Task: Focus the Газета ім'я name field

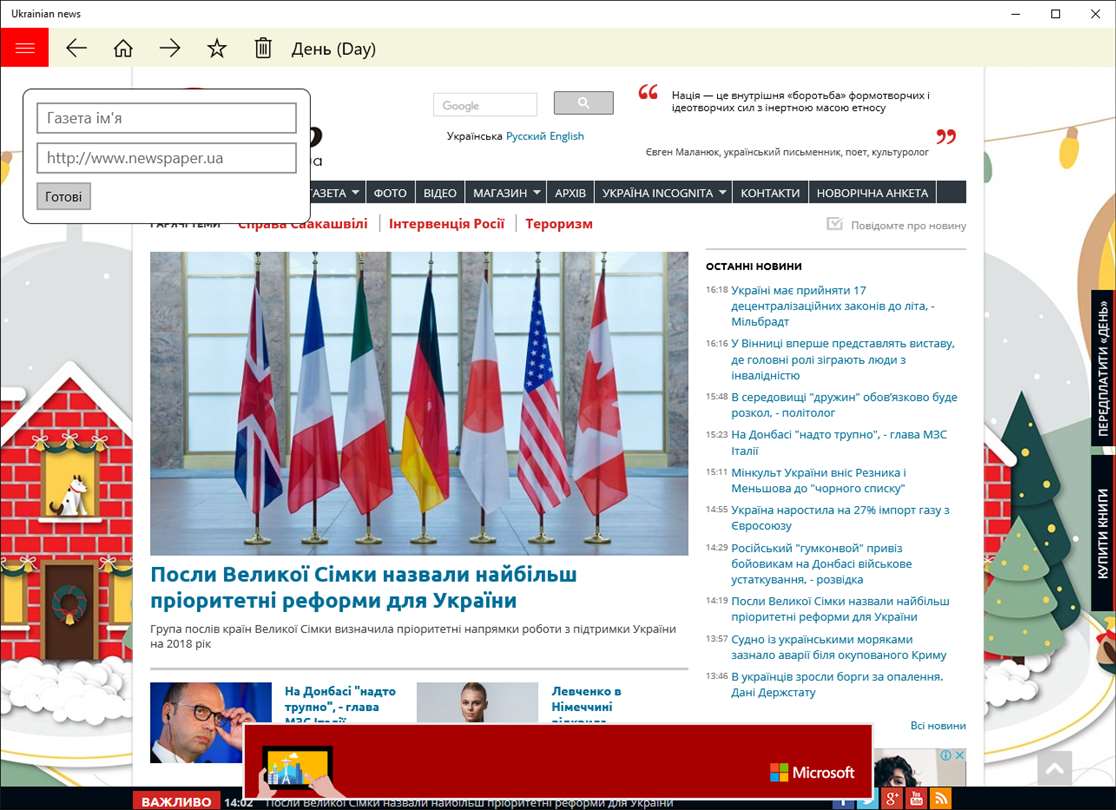Action: (167, 118)
